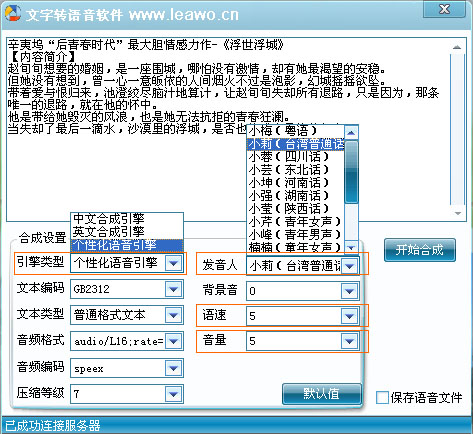Click the 【内容简介】 line in text
This screenshot has height=434, width=473.
[x=42, y=57]
